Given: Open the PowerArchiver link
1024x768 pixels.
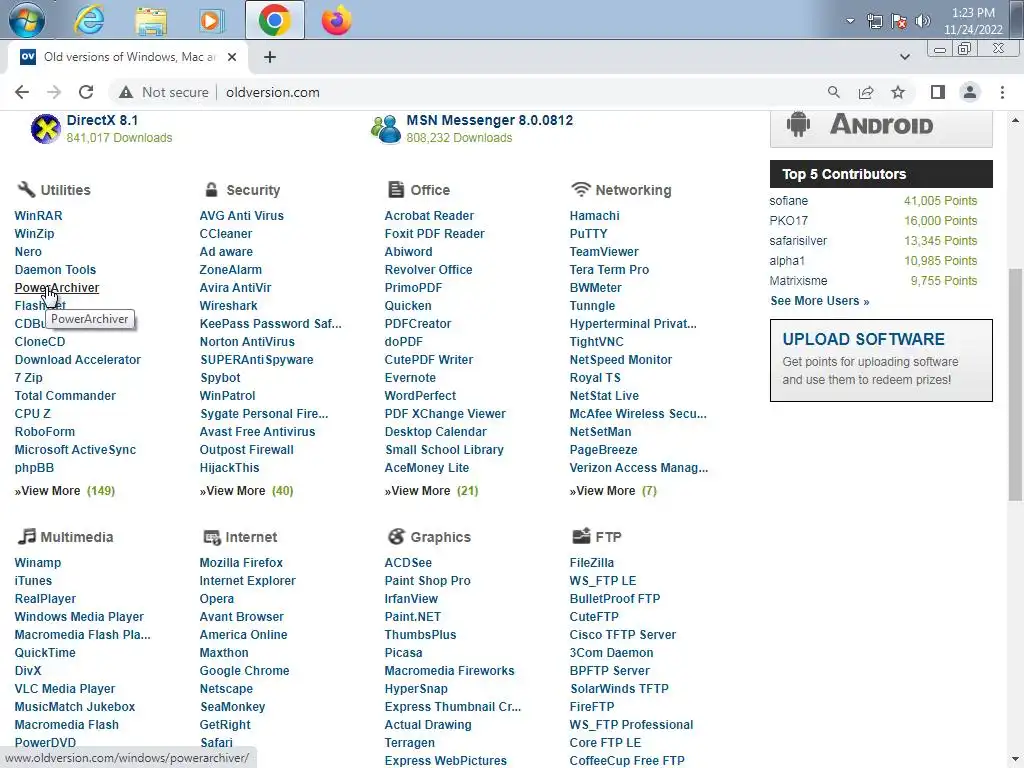Looking at the screenshot, I should pos(57,287).
